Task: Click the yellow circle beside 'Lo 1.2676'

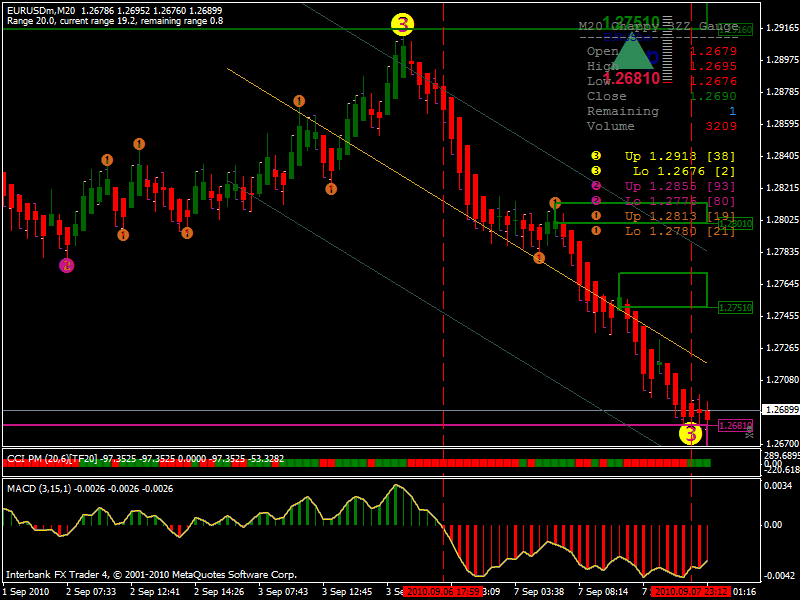Action: click(596, 172)
